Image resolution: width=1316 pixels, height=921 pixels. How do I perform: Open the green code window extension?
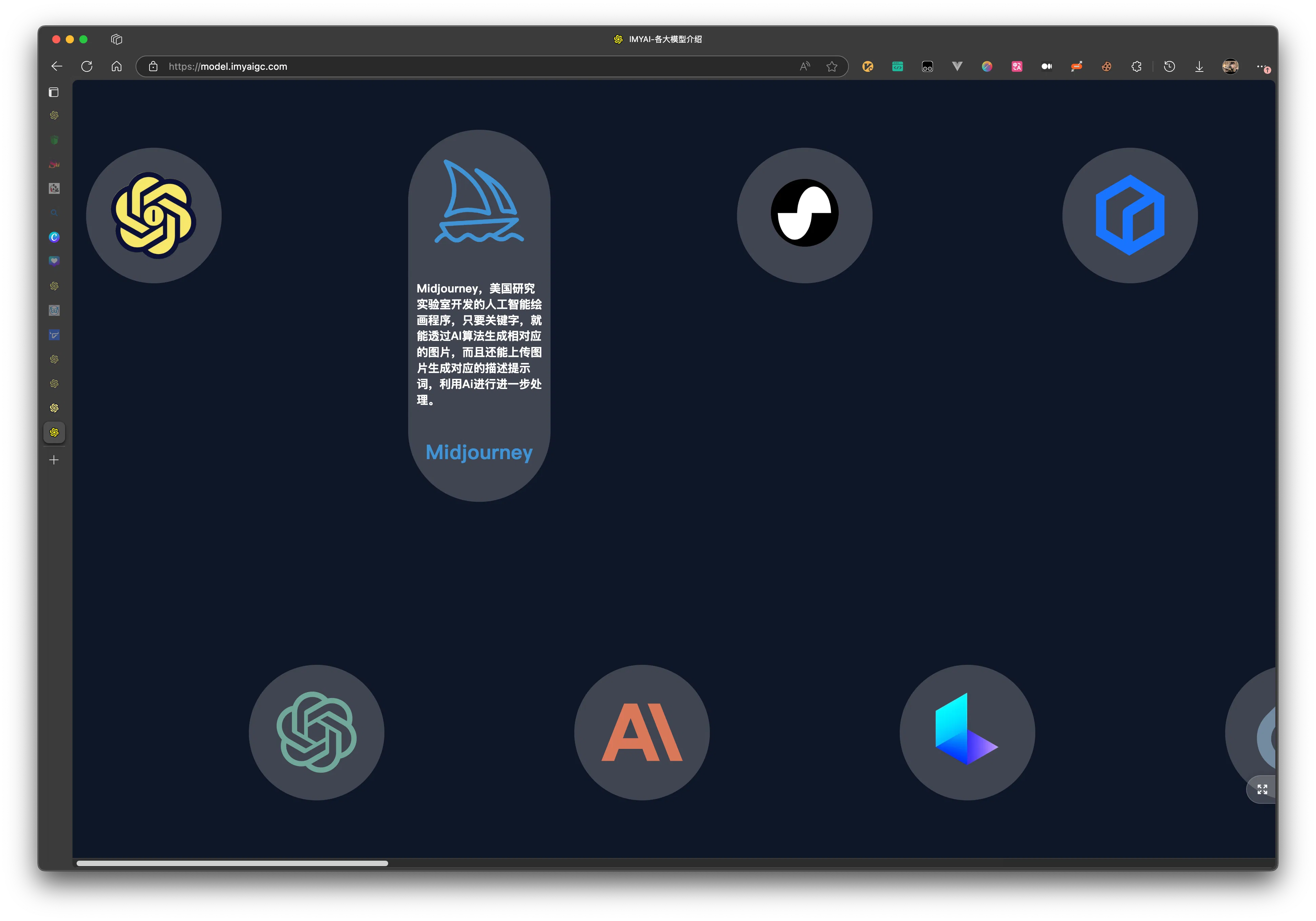click(898, 66)
